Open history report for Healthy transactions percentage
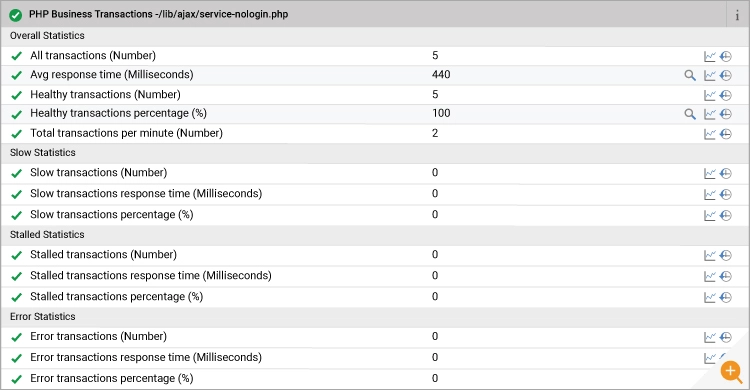 tap(726, 114)
